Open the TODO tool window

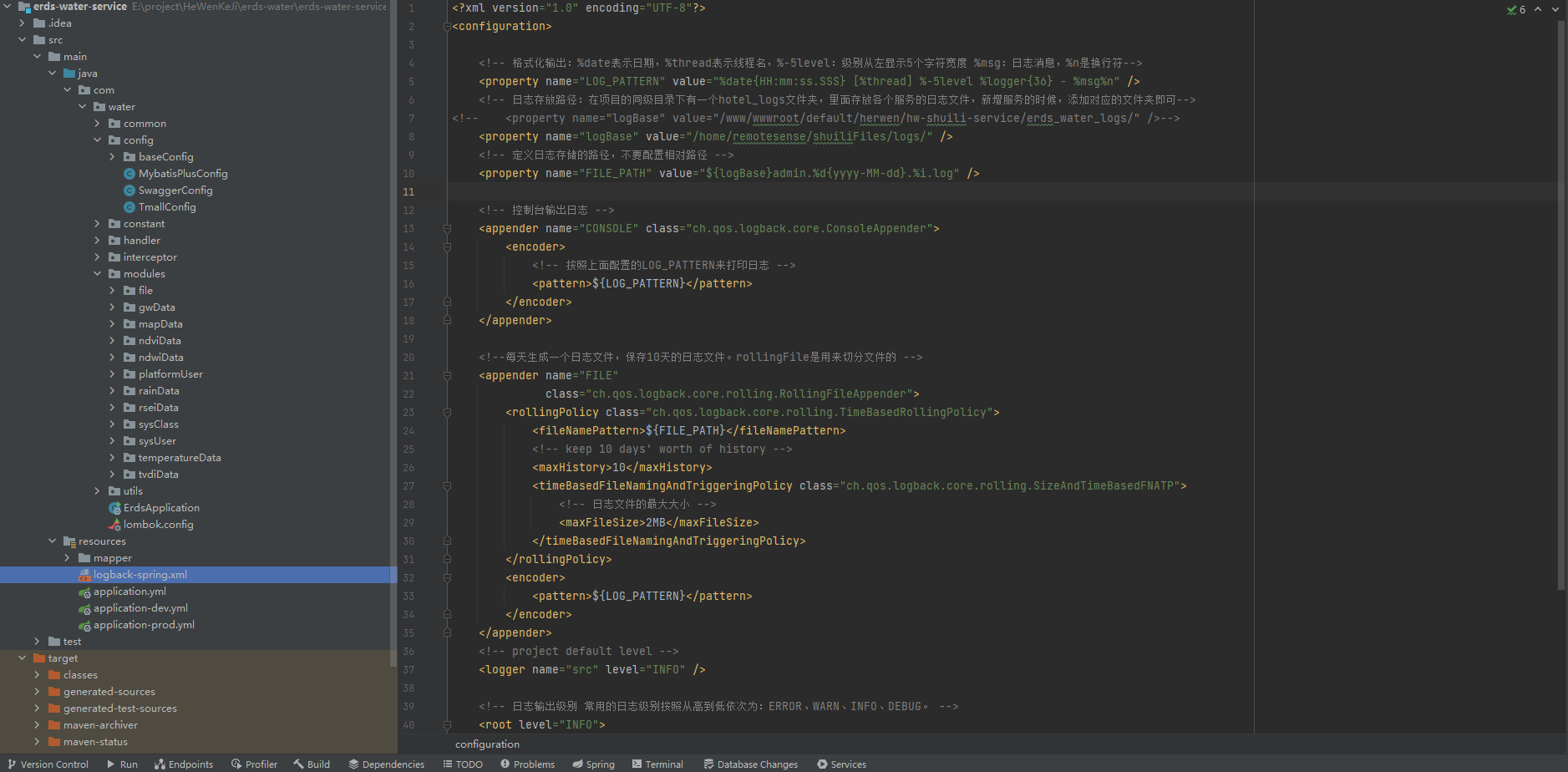point(463,764)
